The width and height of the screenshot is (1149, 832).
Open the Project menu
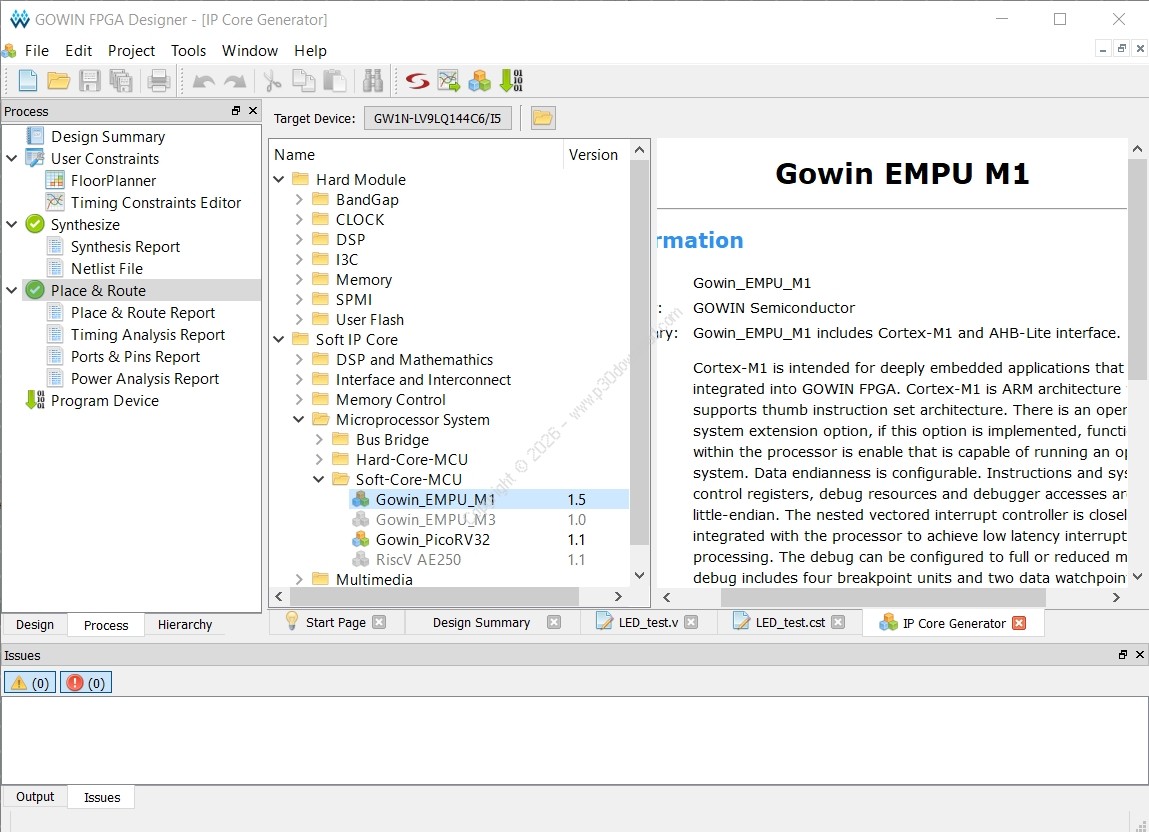[131, 51]
